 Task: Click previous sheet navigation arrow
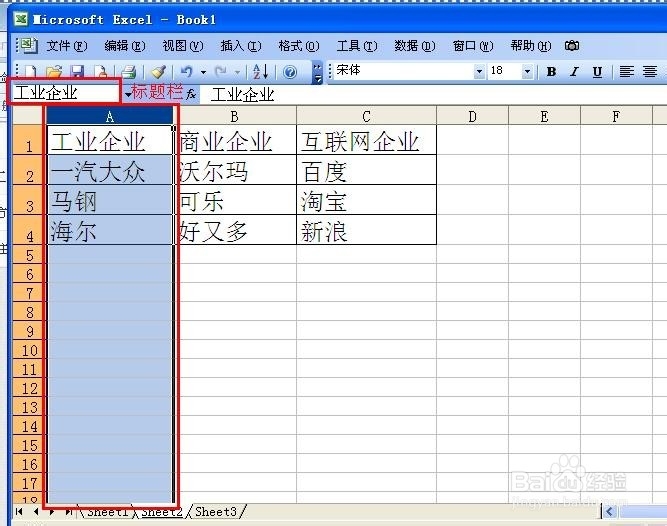tap(36, 512)
